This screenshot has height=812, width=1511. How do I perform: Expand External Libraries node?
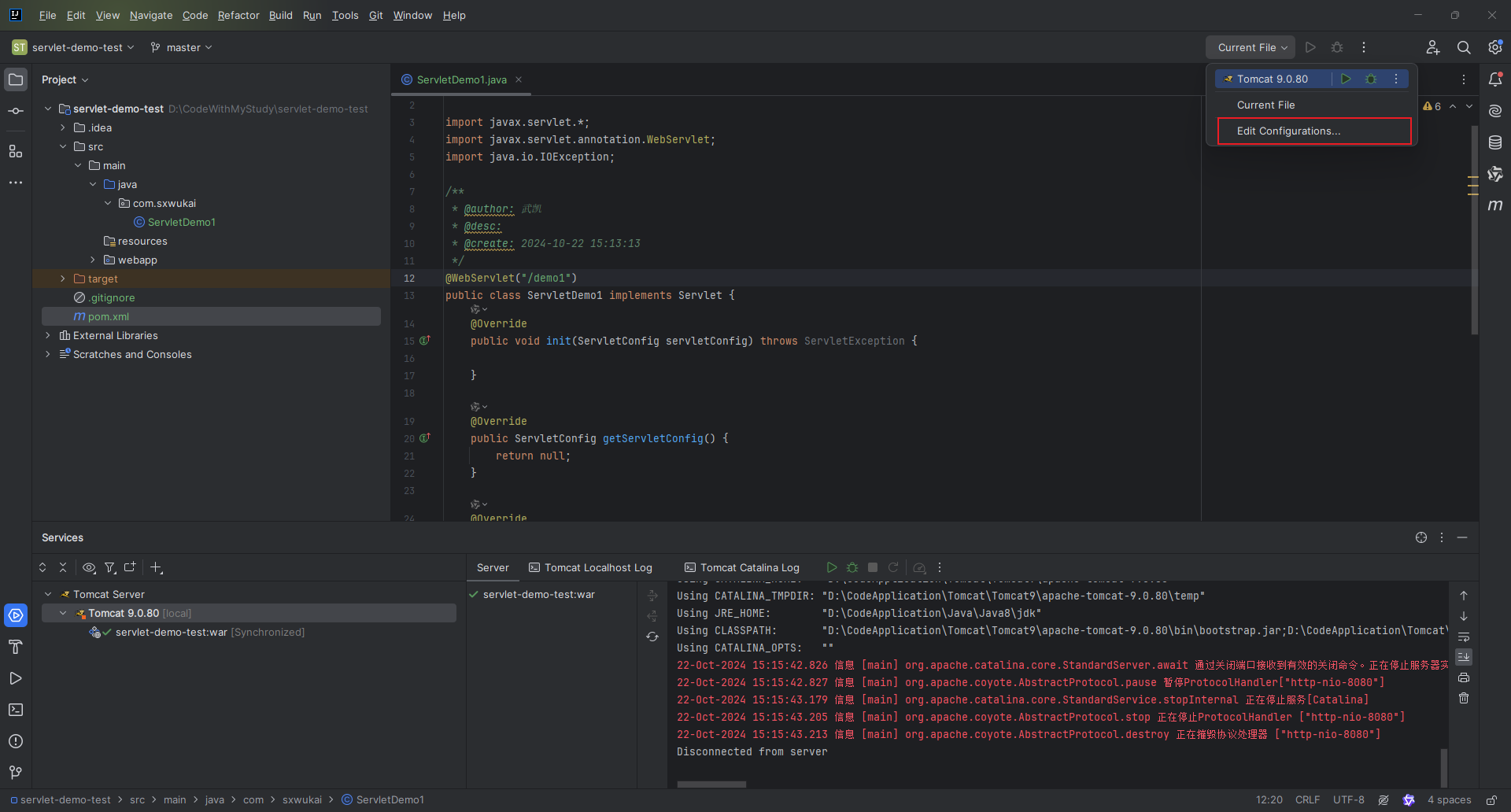click(x=48, y=335)
